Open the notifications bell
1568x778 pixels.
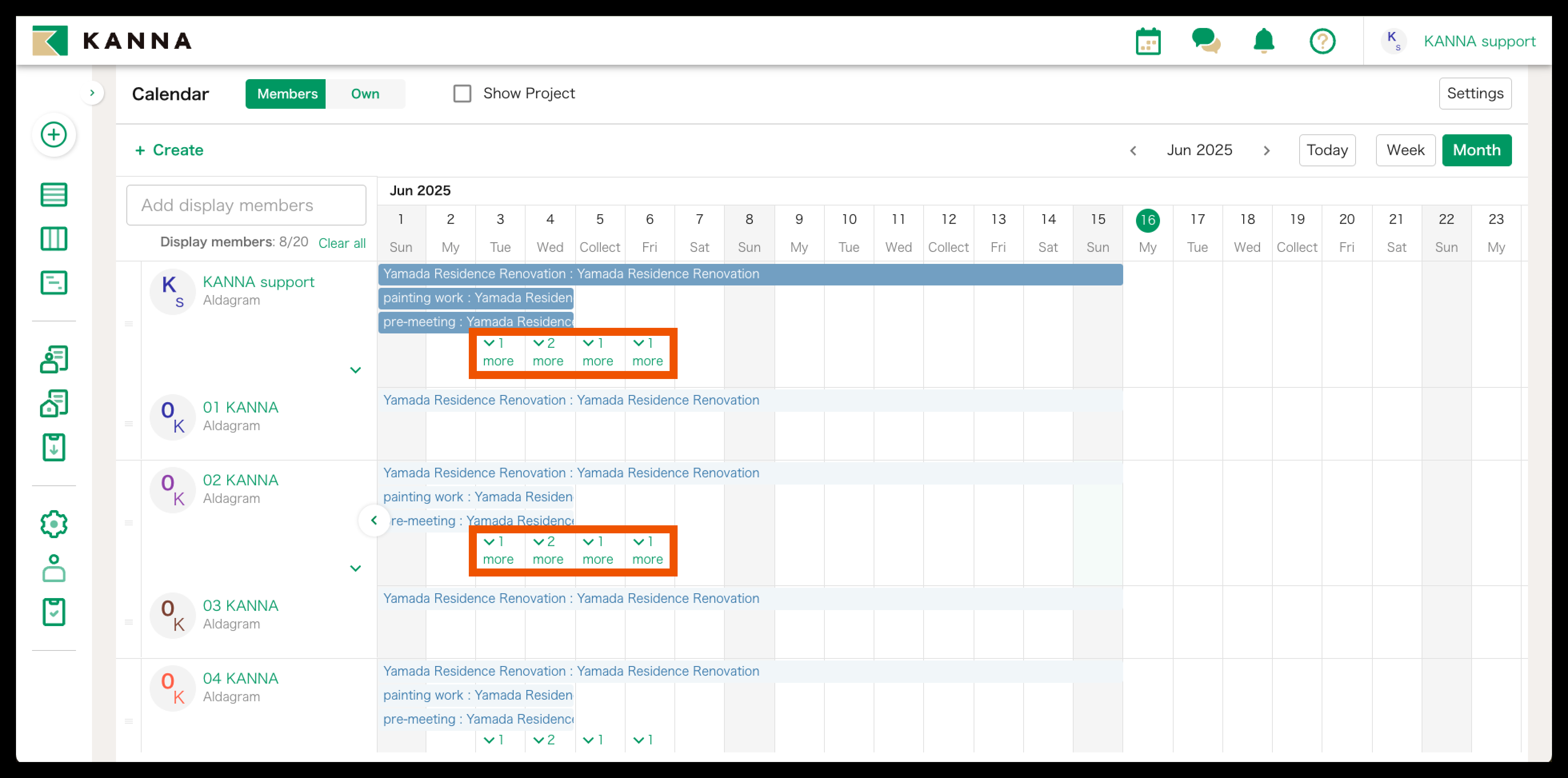(x=1264, y=41)
